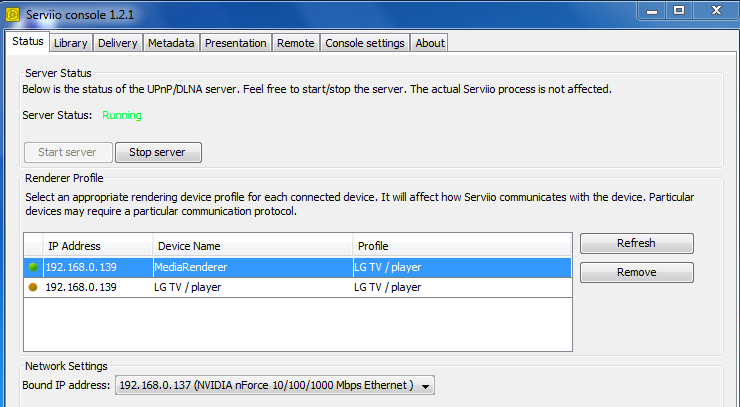Open the Bound IP address dropdown
Viewport: 740px width, 407px height.
[x=426, y=386]
